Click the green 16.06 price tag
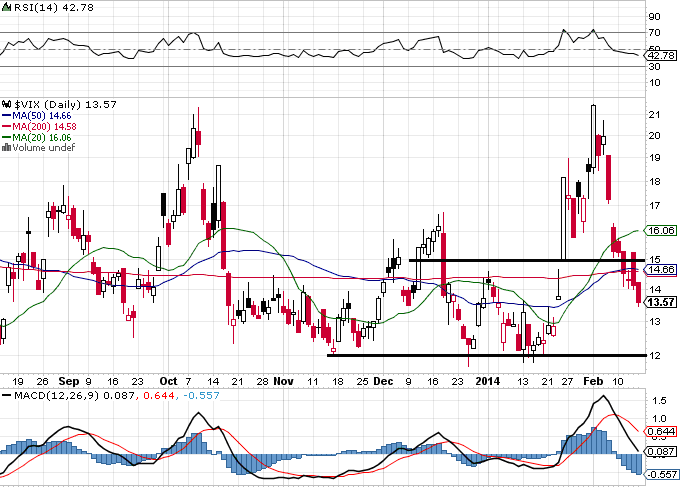This screenshot has width=690, height=487. pyautogui.click(x=661, y=231)
